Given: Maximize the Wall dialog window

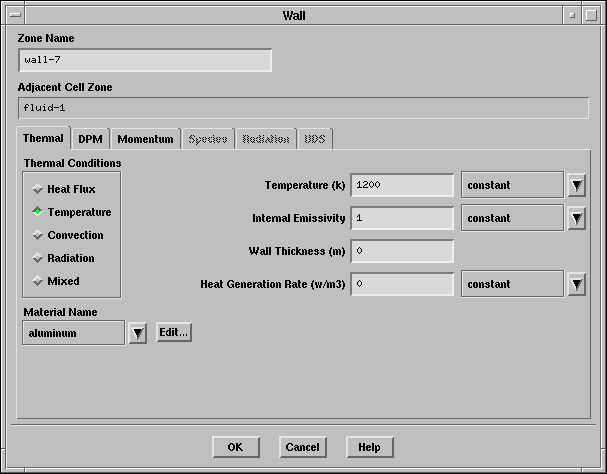Looking at the screenshot, I should (591, 15).
